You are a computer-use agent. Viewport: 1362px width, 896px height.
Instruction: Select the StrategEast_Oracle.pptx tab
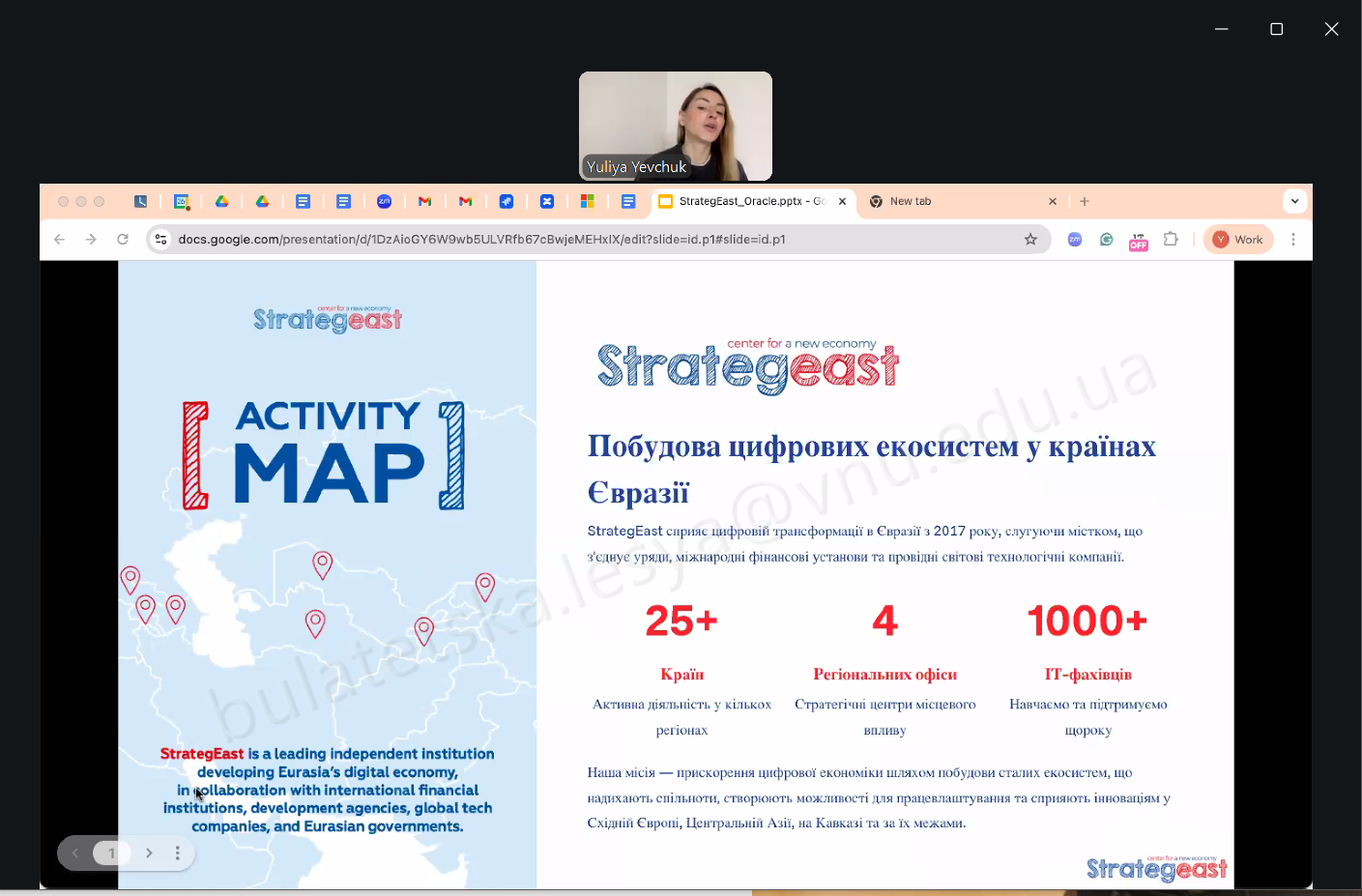[x=742, y=201]
